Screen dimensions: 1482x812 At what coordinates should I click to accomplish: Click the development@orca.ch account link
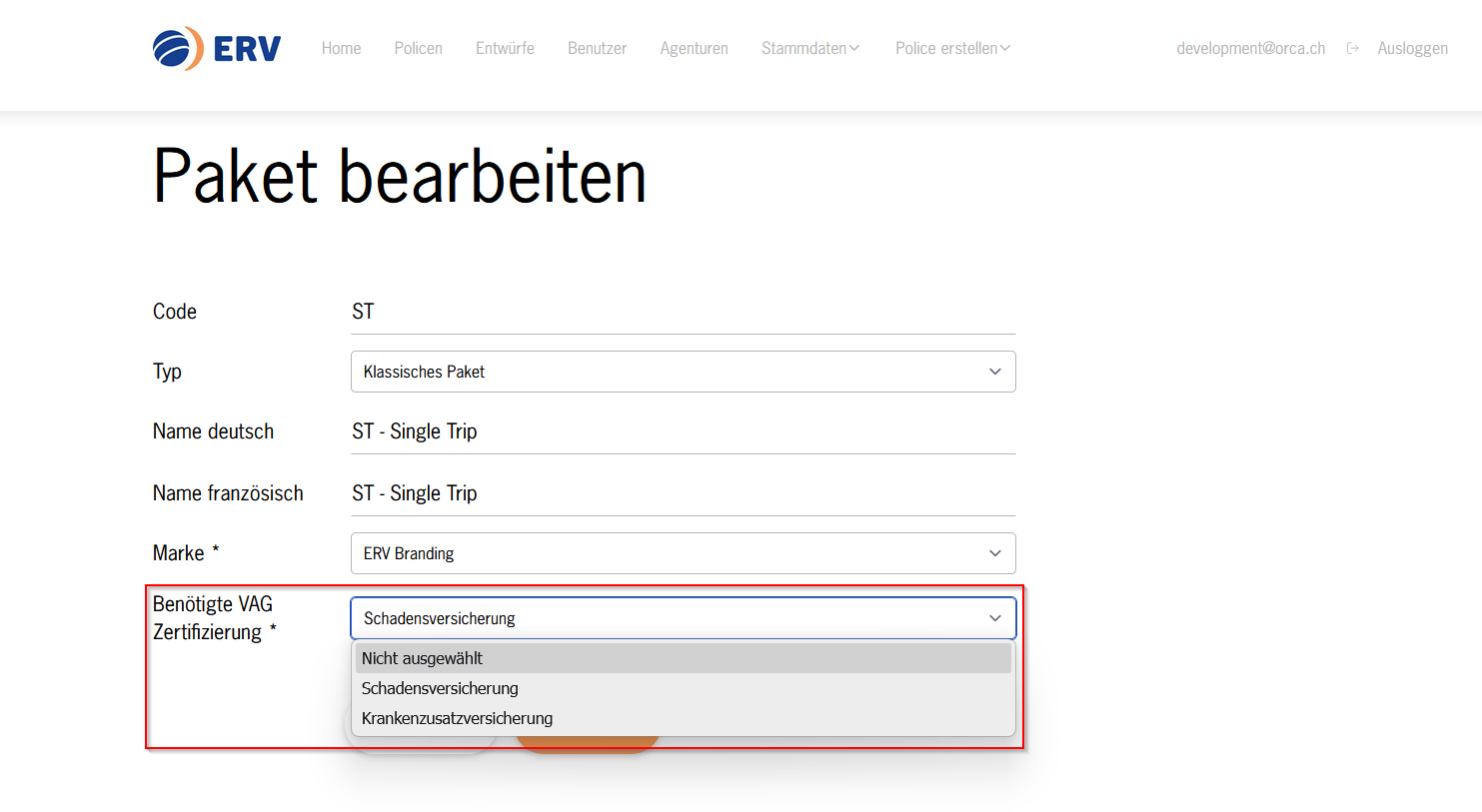click(x=1250, y=48)
